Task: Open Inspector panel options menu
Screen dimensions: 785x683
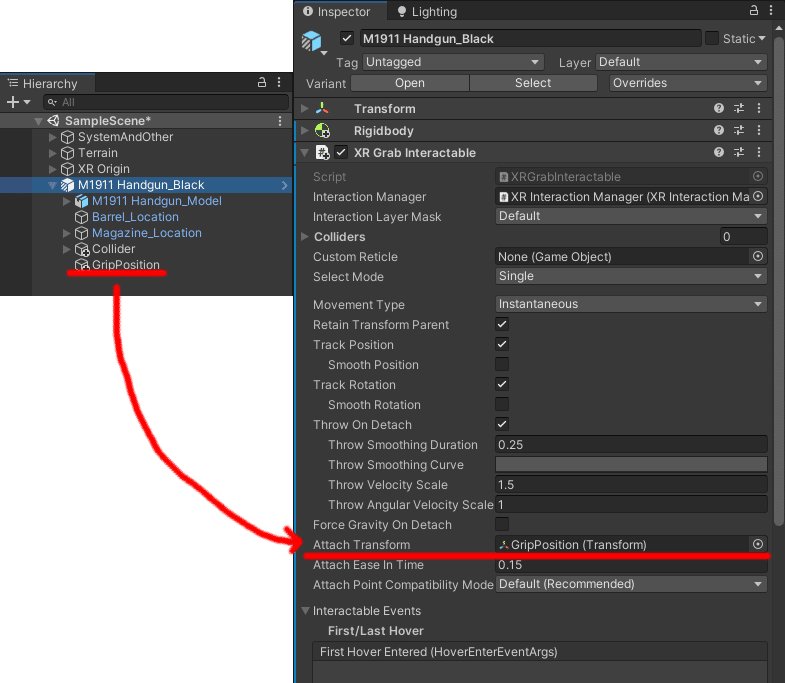Action: point(771,10)
